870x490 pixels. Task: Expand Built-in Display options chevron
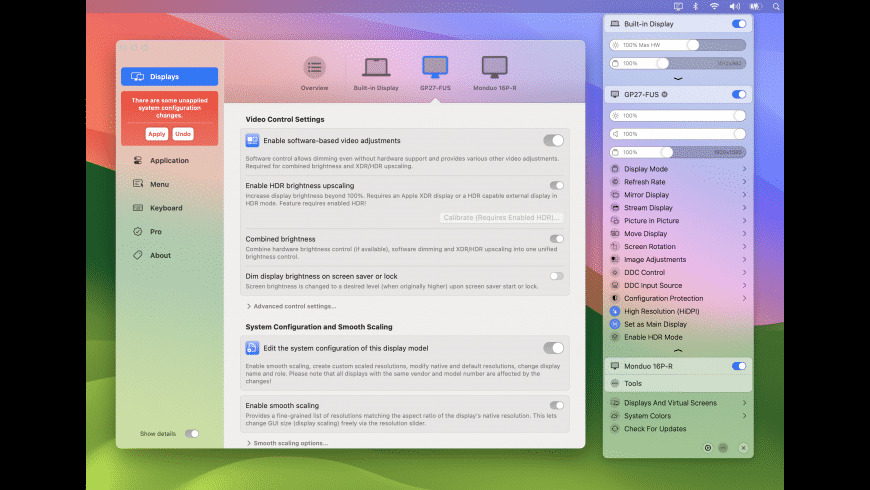678,78
